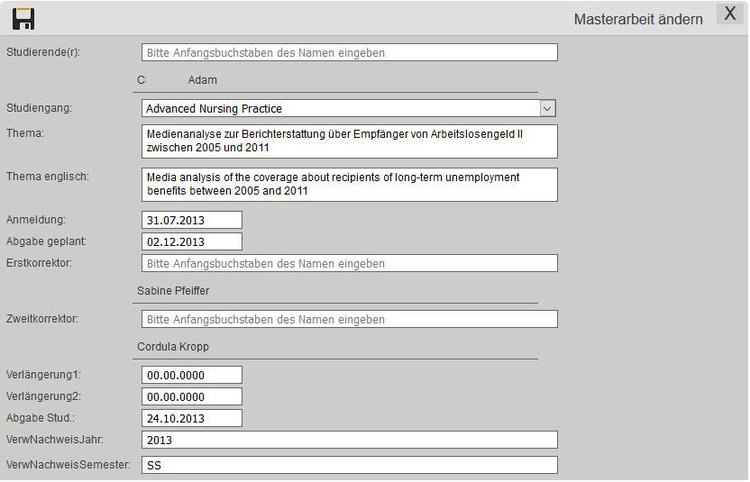Click the Thema text area

click(349, 141)
